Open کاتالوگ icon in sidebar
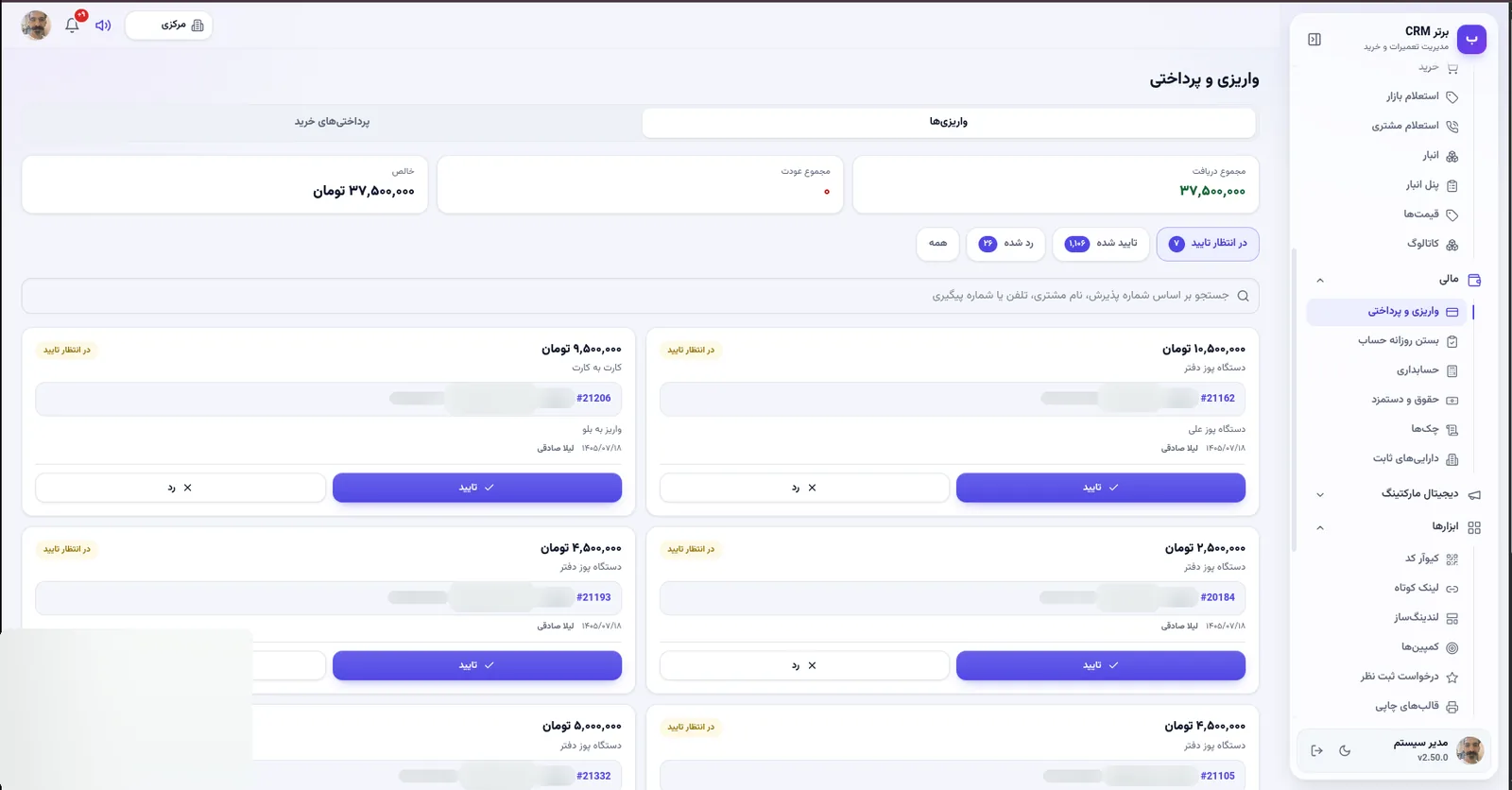This screenshot has width=1512, height=790. pos(1452,244)
